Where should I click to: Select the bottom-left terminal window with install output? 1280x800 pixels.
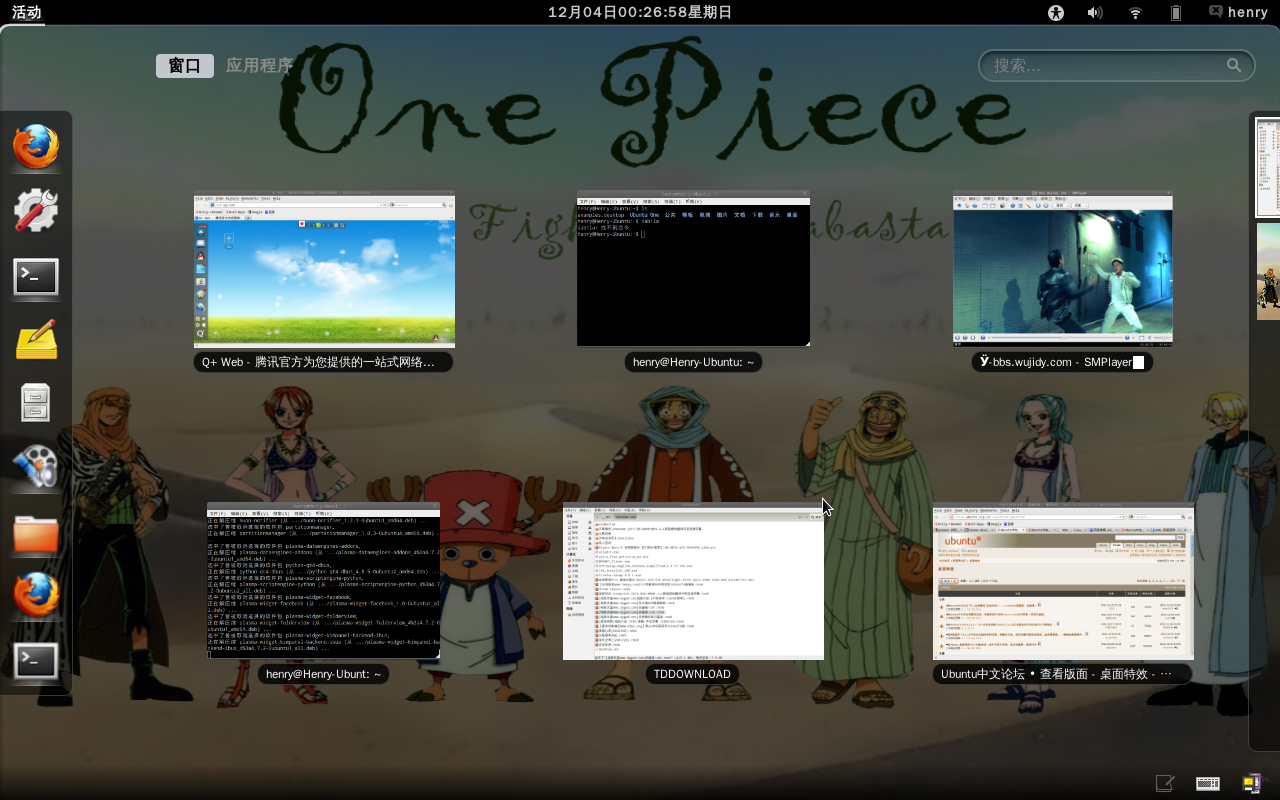(323, 581)
